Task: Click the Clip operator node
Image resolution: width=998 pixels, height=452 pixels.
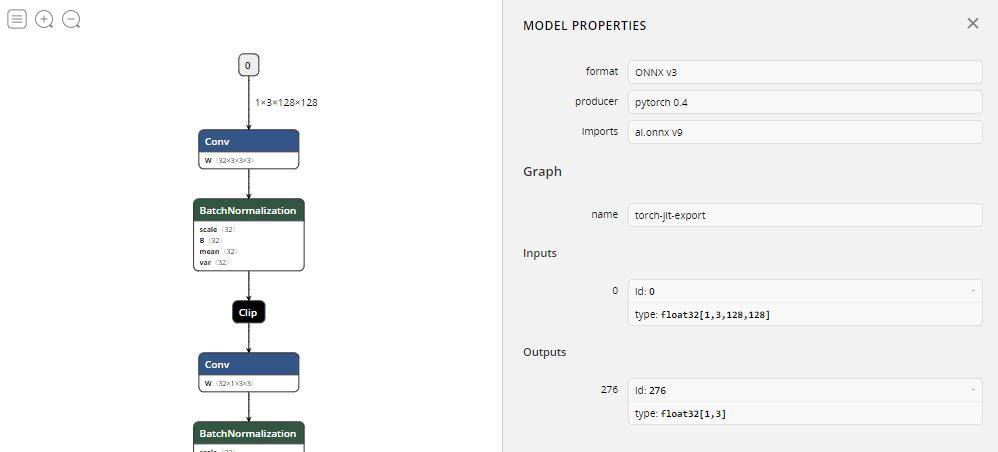Action: 248,312
